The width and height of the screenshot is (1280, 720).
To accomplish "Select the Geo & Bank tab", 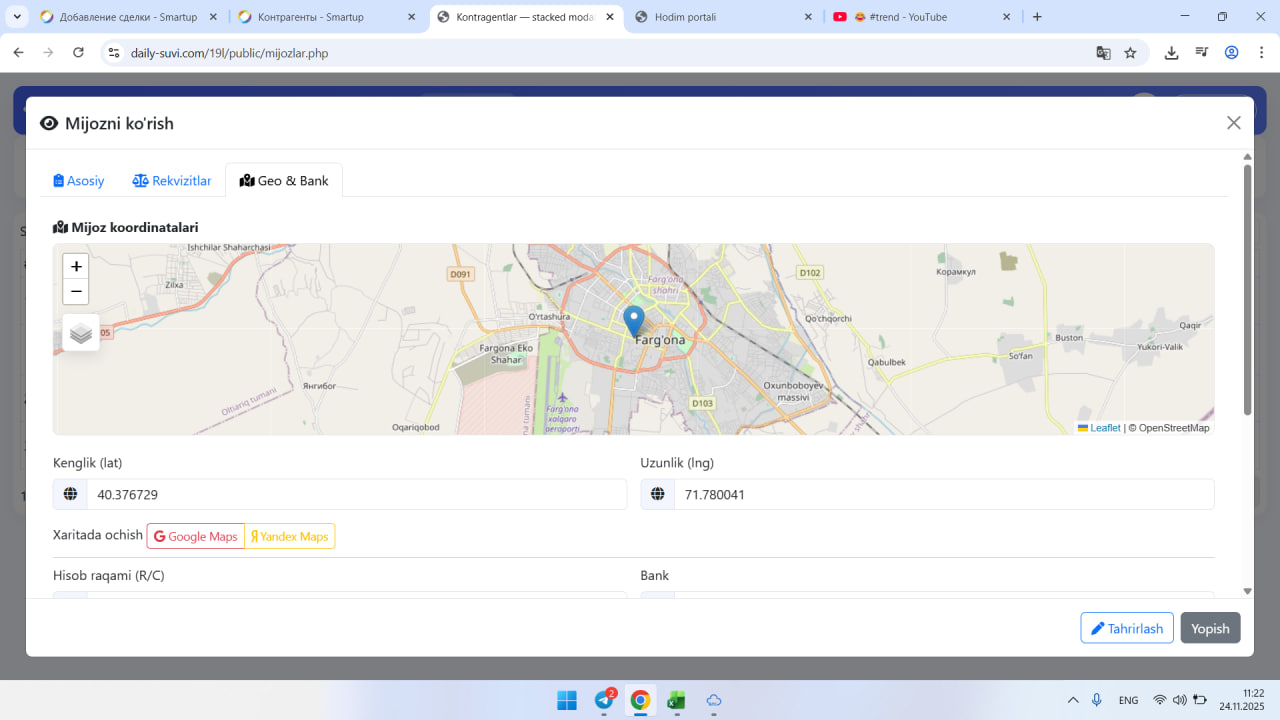I will click(284, 181).
